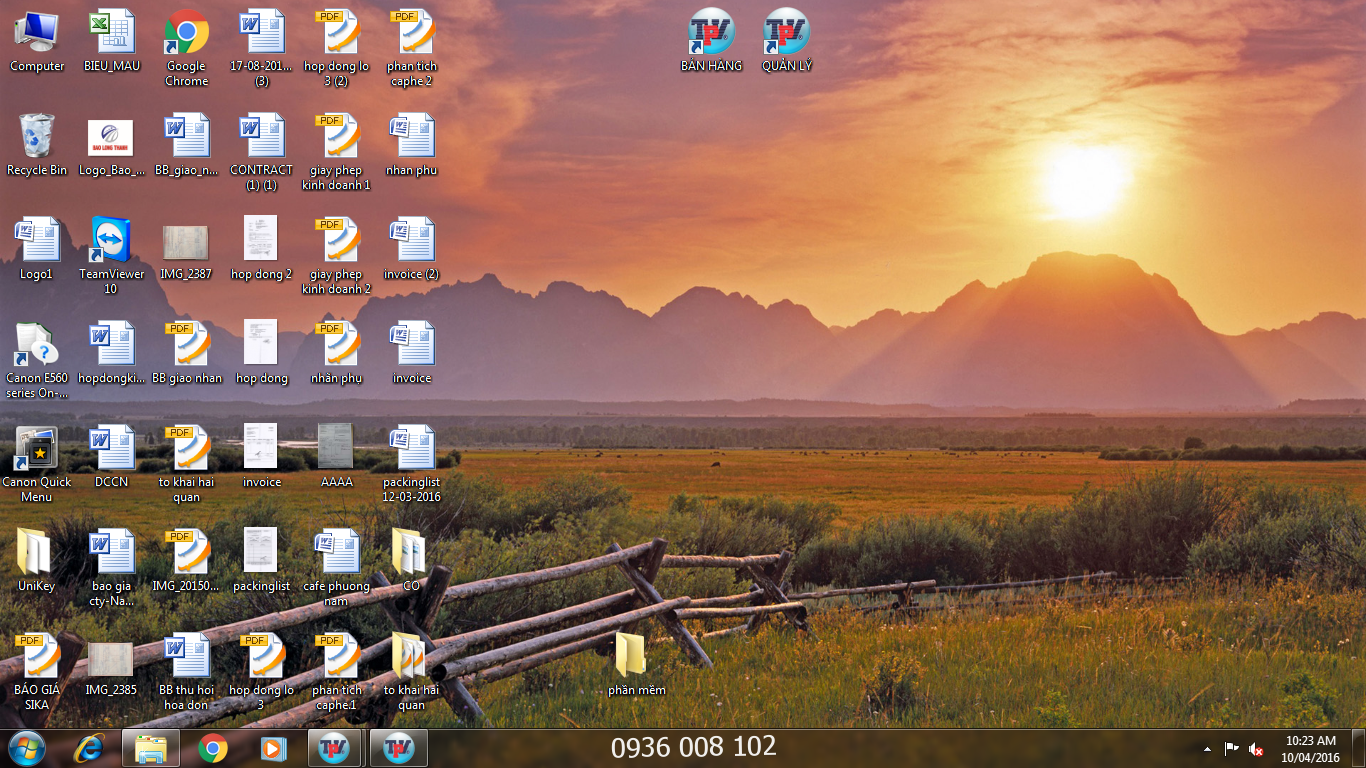This screenshot has height=768, width=1366.
Task: Launch the BÁN HÀNG application shortcut
Action: 712,41
